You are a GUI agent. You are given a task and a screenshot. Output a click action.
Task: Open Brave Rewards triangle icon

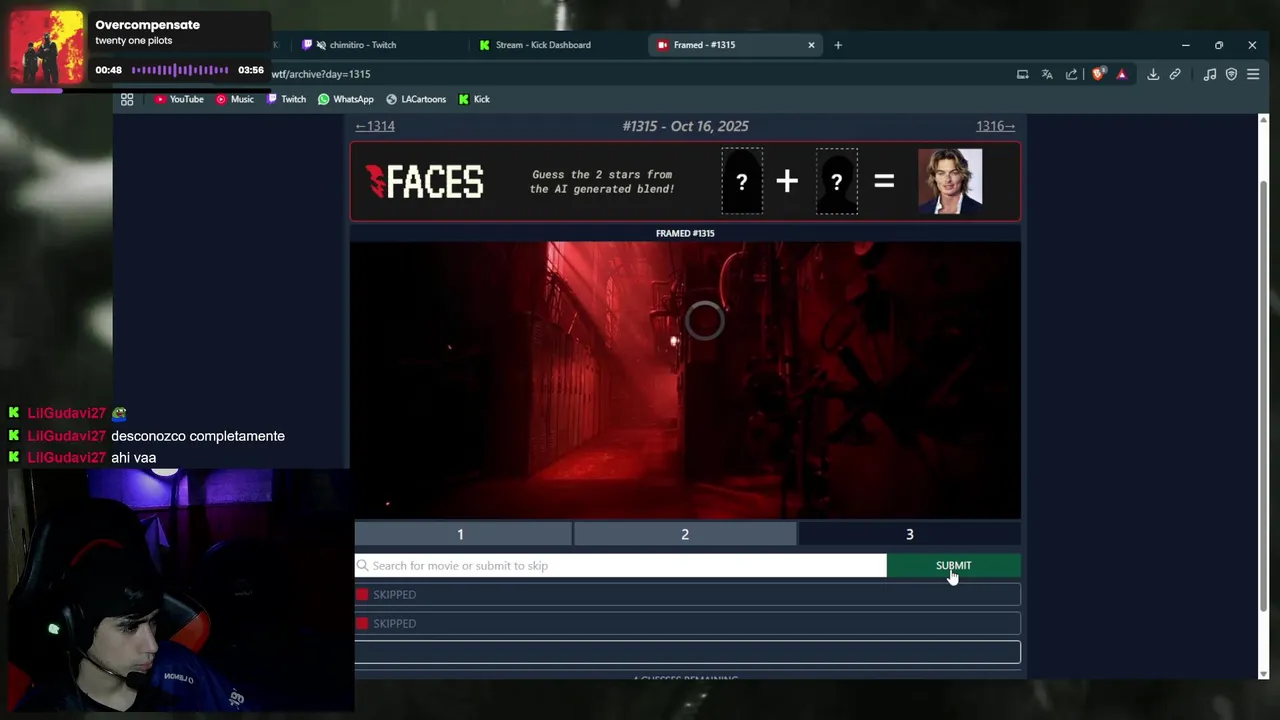(x=1121, y=74)
